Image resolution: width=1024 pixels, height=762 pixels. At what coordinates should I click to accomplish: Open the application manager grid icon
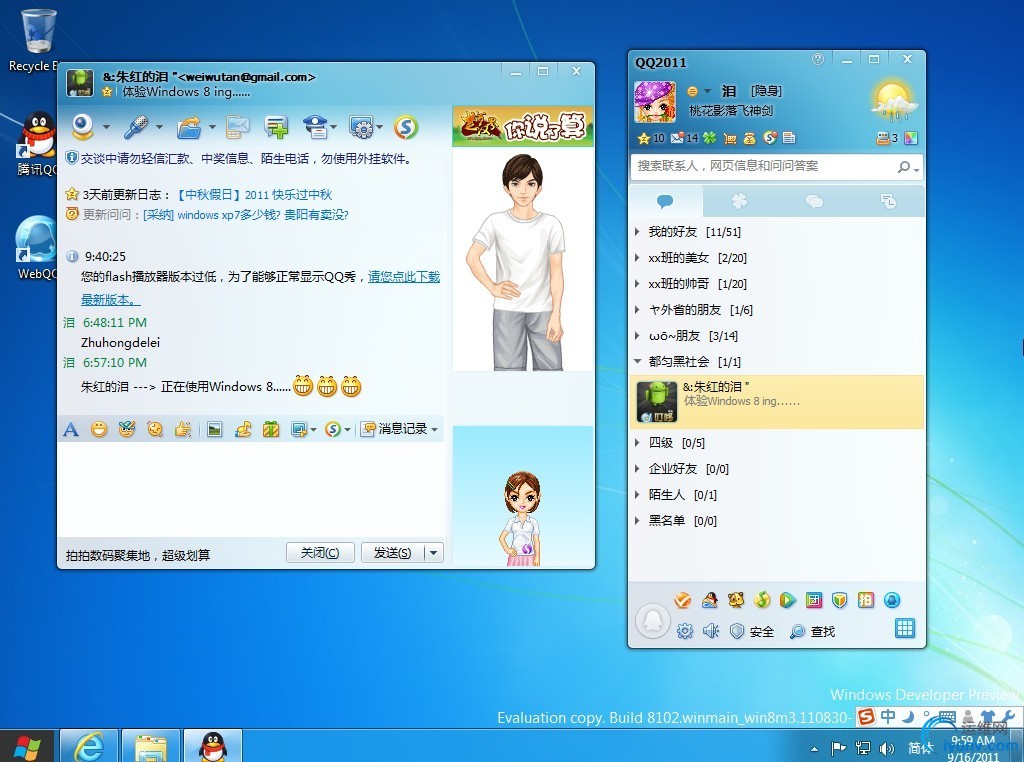(x=904, y=629)
